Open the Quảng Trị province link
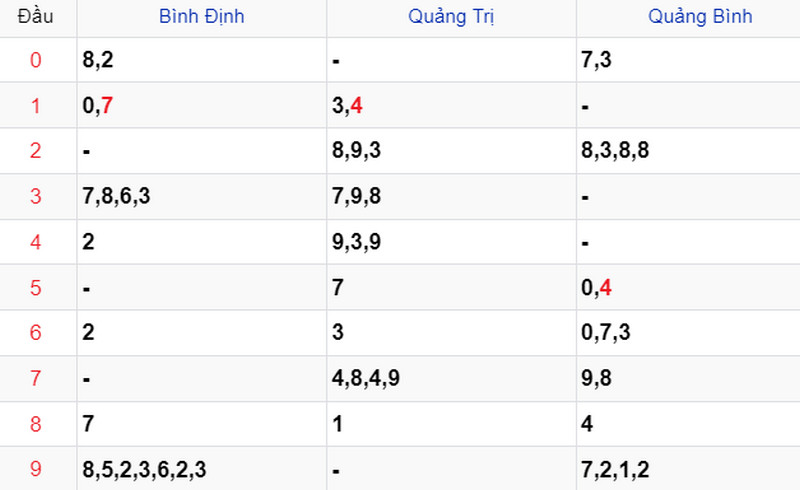800x490 pixels. (x=451, y=17)
